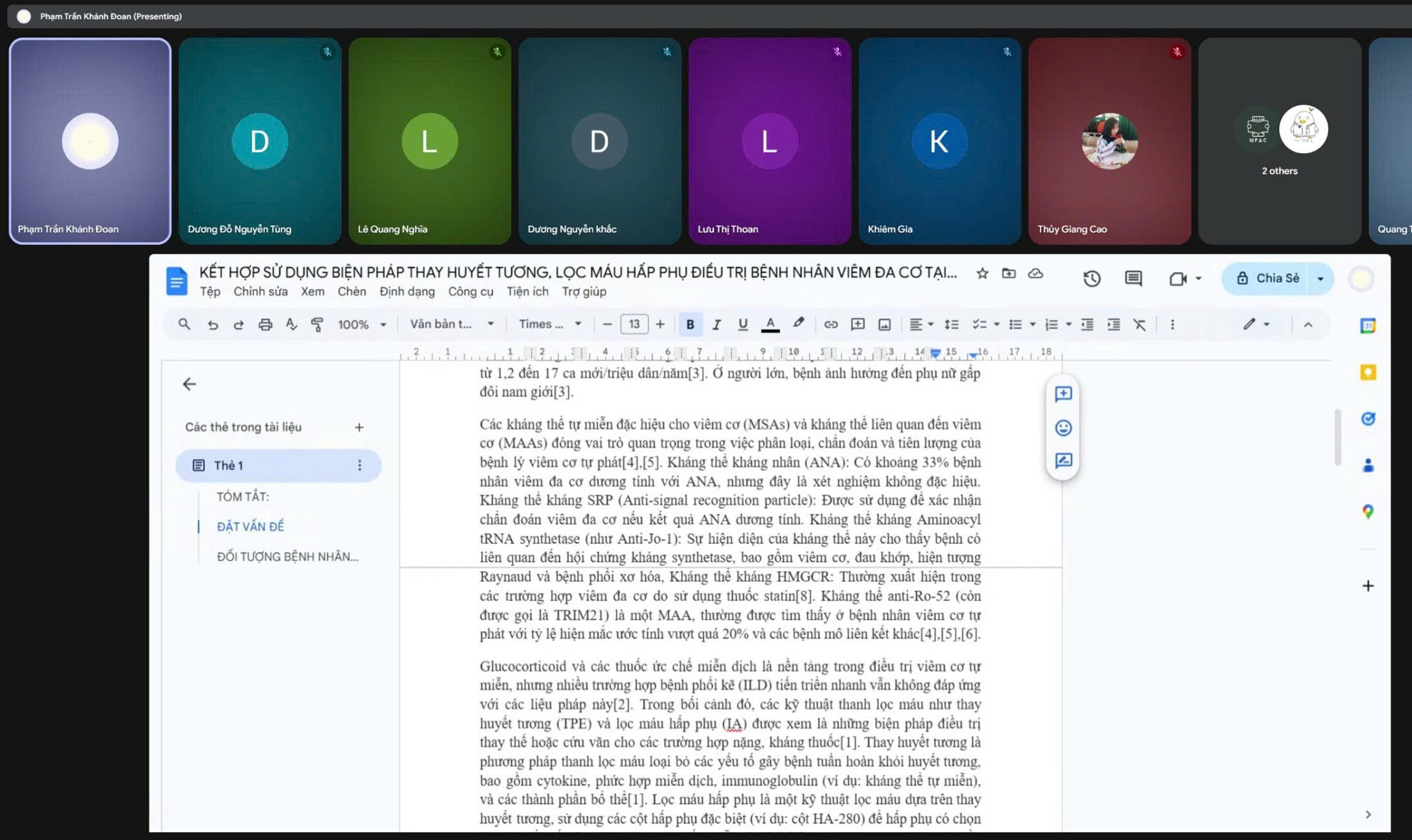Click the undo arrow in toolbar
This screenshot has height=840, width=1412.
[212, 324]
